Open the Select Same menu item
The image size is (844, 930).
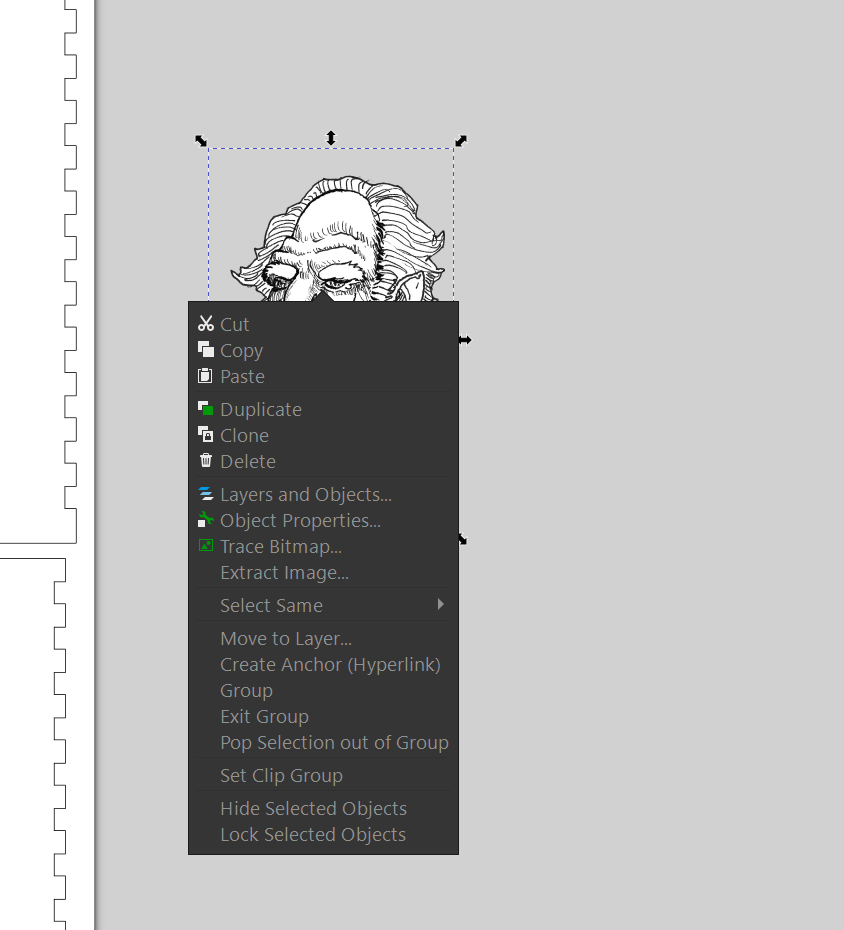pyautogui.click(x=323, y=606)
